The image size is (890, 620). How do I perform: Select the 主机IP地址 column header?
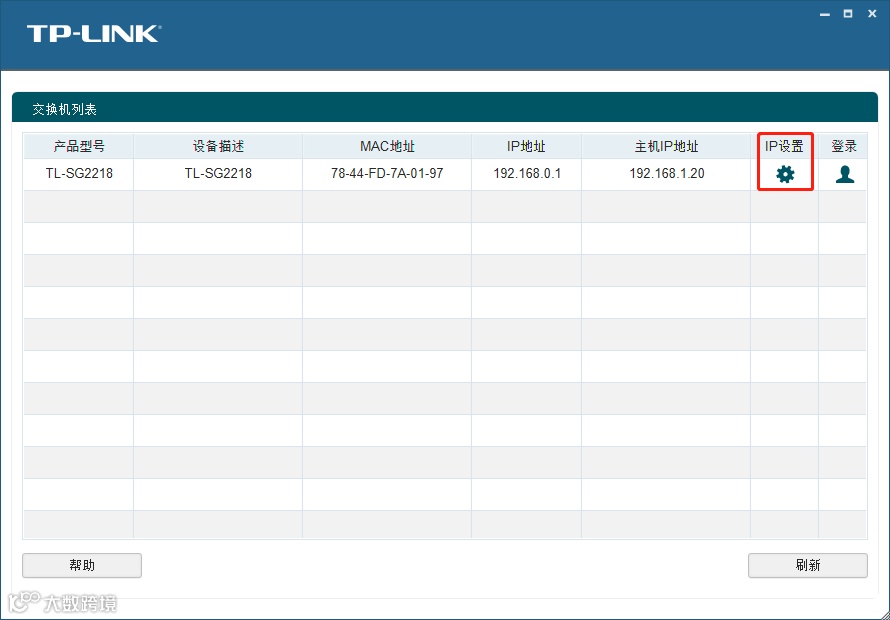[x=666, y=146]
